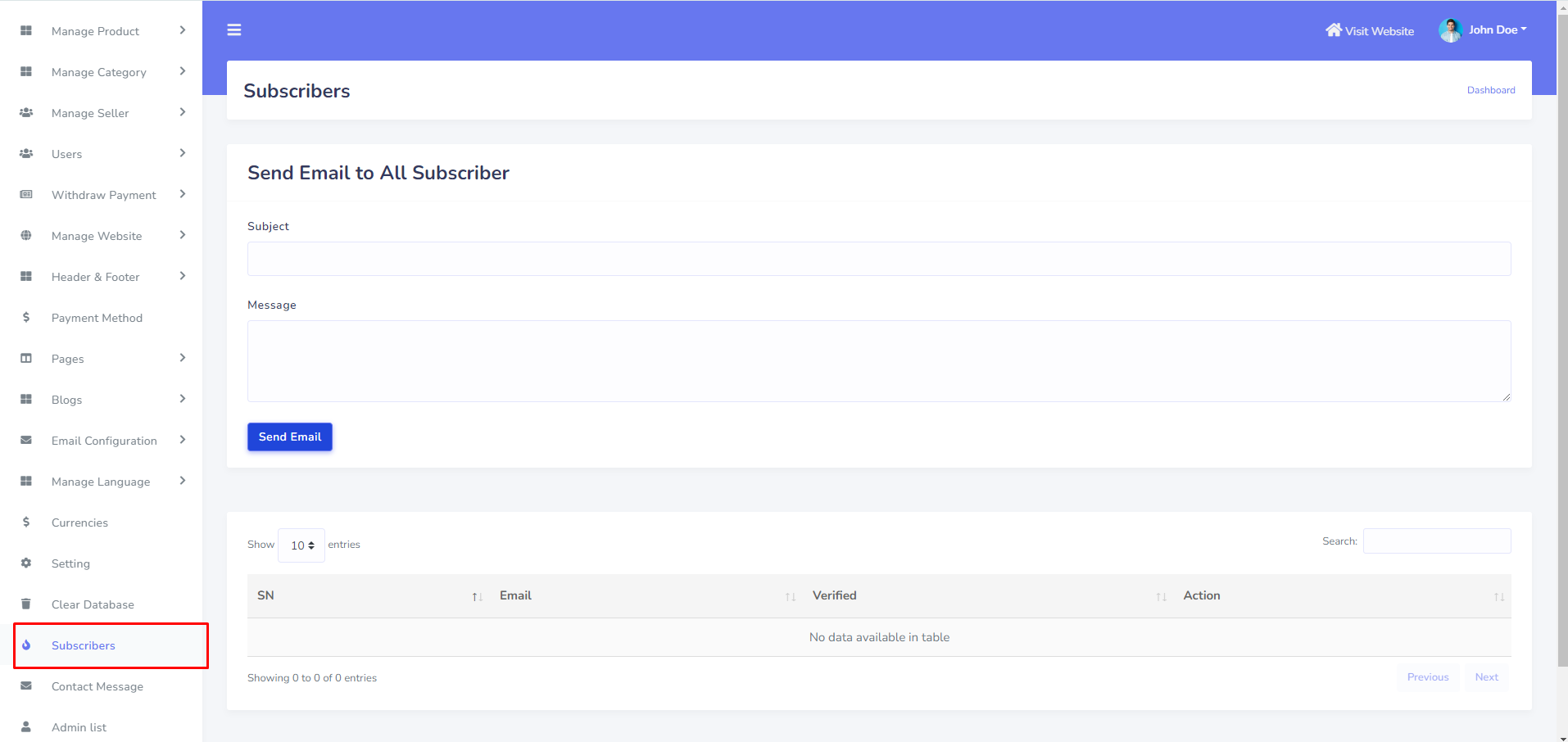Click the envelope icon for Contact Message
Image resolution: width=1568 pixels, height=742 pixels.
point(26,686)
